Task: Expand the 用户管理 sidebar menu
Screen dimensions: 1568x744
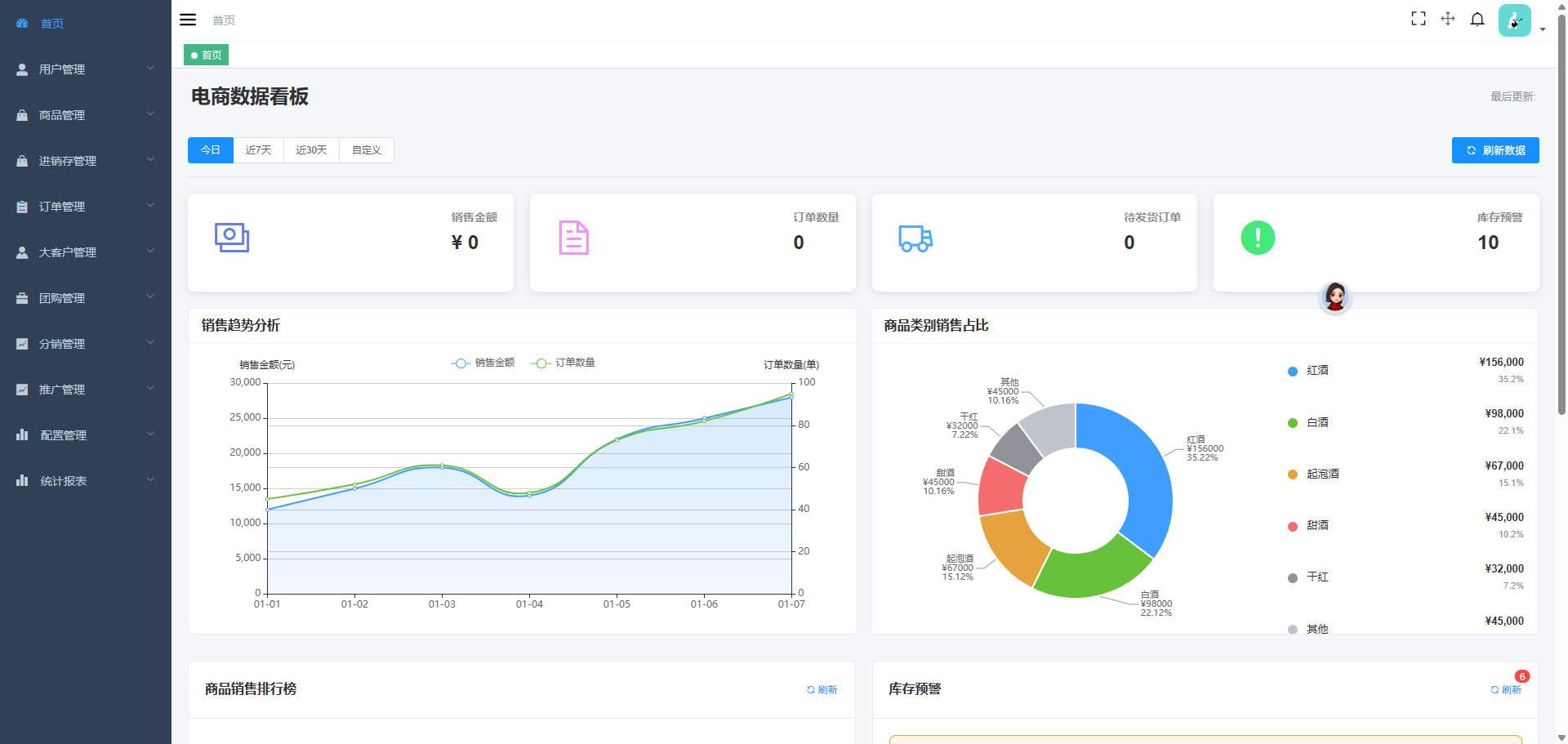Action: 86,69
